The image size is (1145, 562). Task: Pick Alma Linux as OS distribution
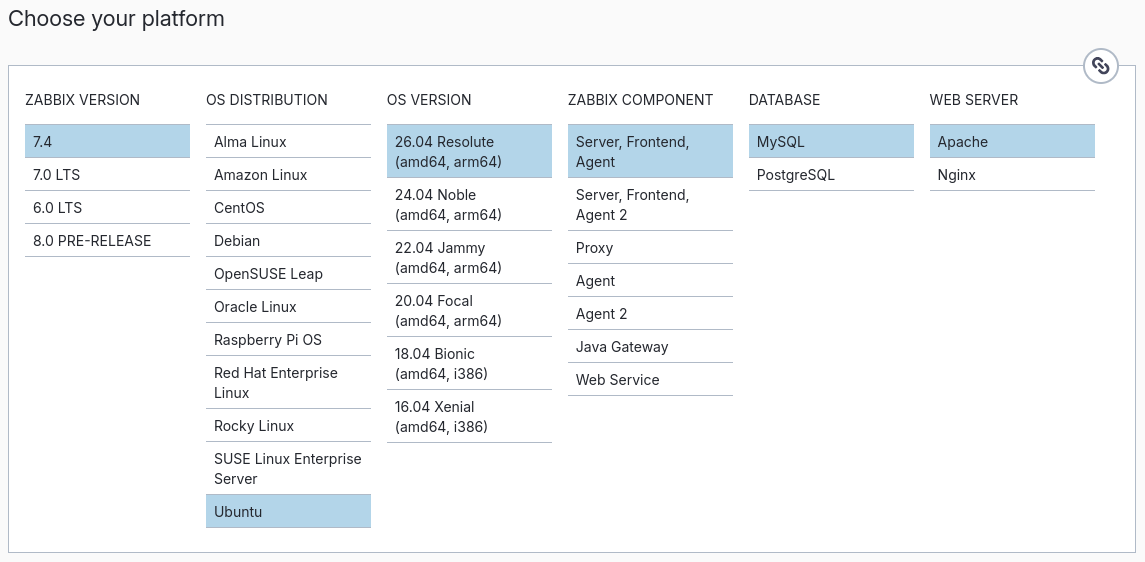[x=288, y=142]
